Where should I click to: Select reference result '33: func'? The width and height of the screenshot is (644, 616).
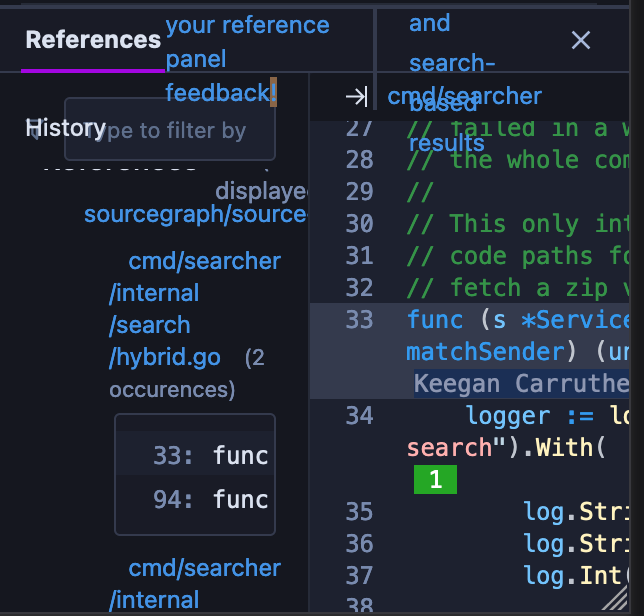(195, 455)
